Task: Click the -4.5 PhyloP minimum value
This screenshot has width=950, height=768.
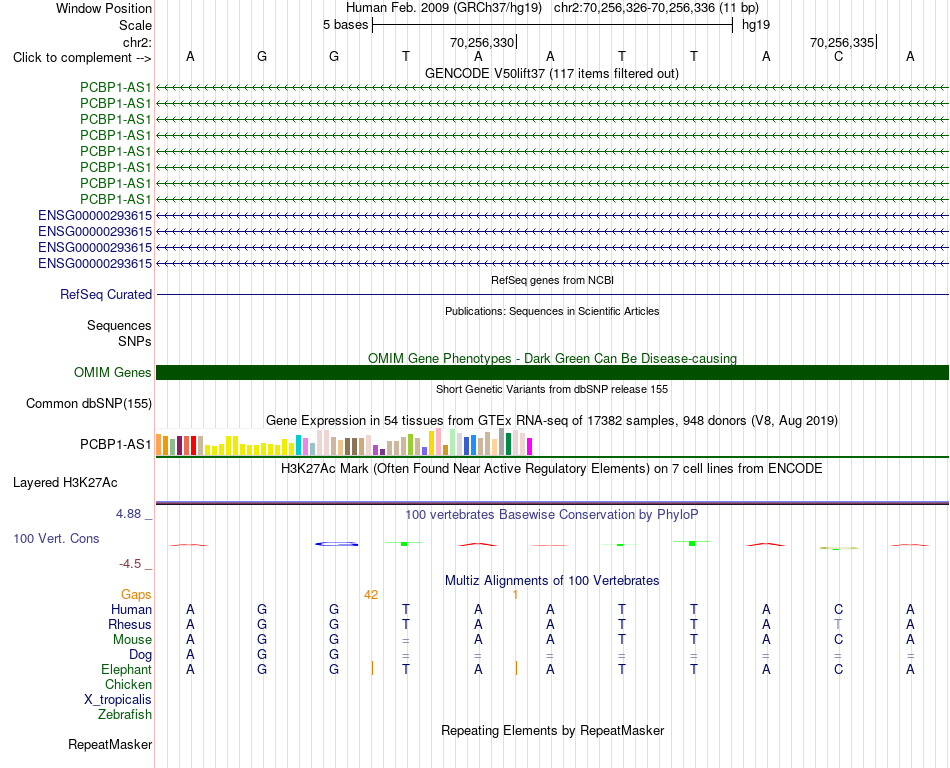Action: [x=130, y=564]
